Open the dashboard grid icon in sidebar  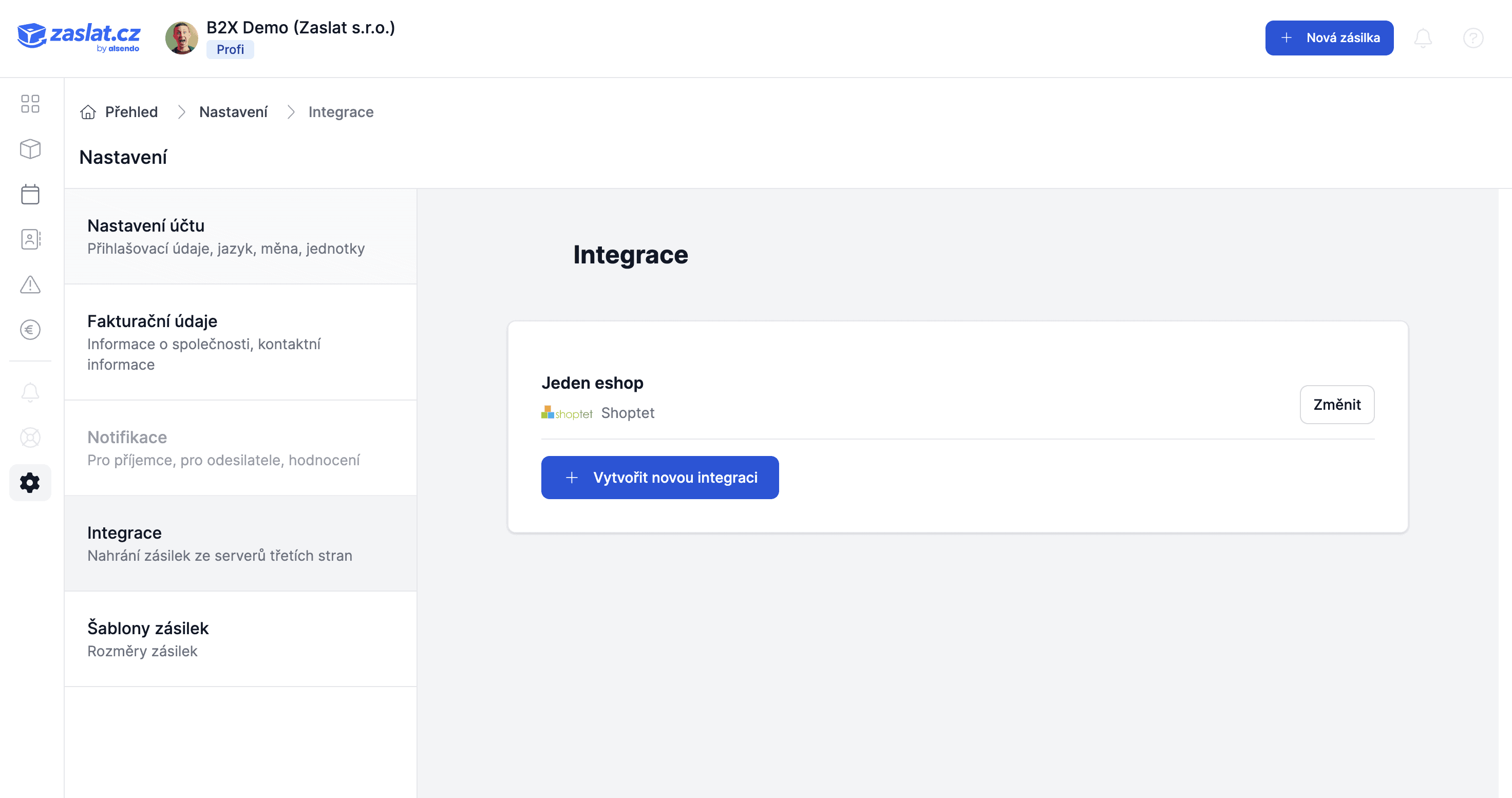[x=30, y=104]
